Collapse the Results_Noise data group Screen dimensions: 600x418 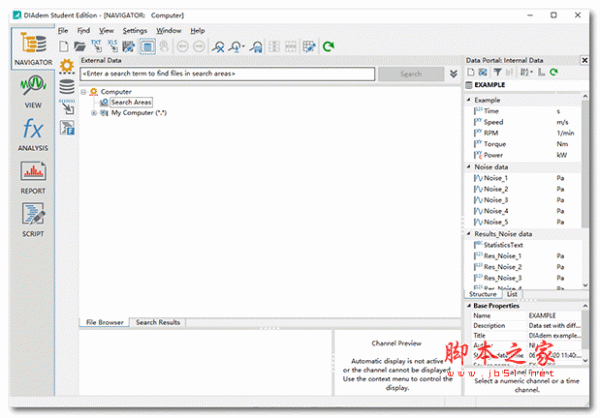coord(469,233)
